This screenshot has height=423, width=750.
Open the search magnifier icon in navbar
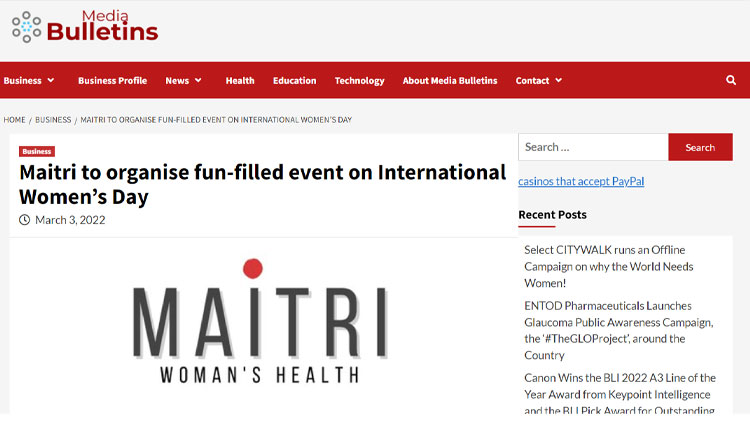(730, 80)
